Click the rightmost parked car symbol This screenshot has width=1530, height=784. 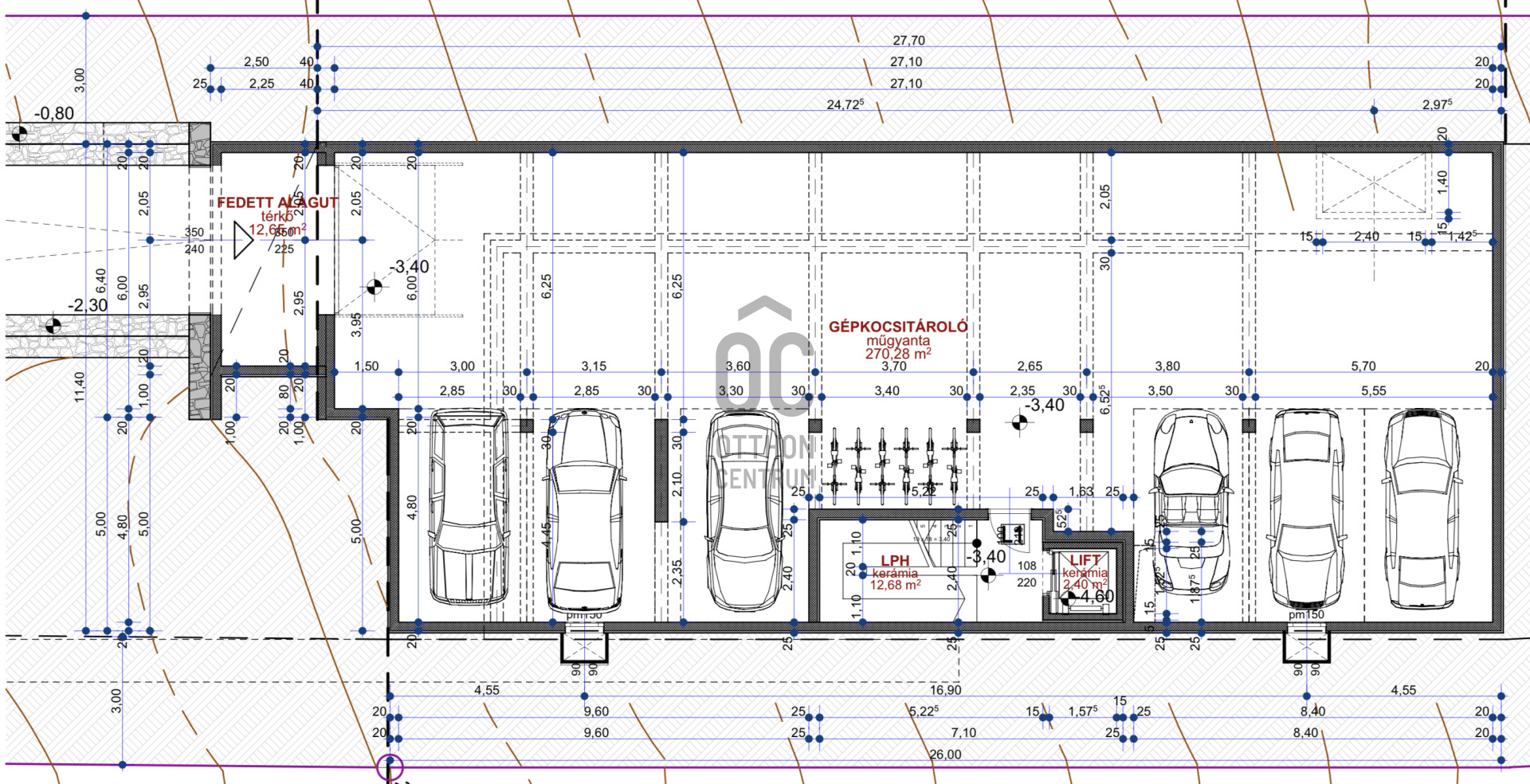[x=1421, y=510]
